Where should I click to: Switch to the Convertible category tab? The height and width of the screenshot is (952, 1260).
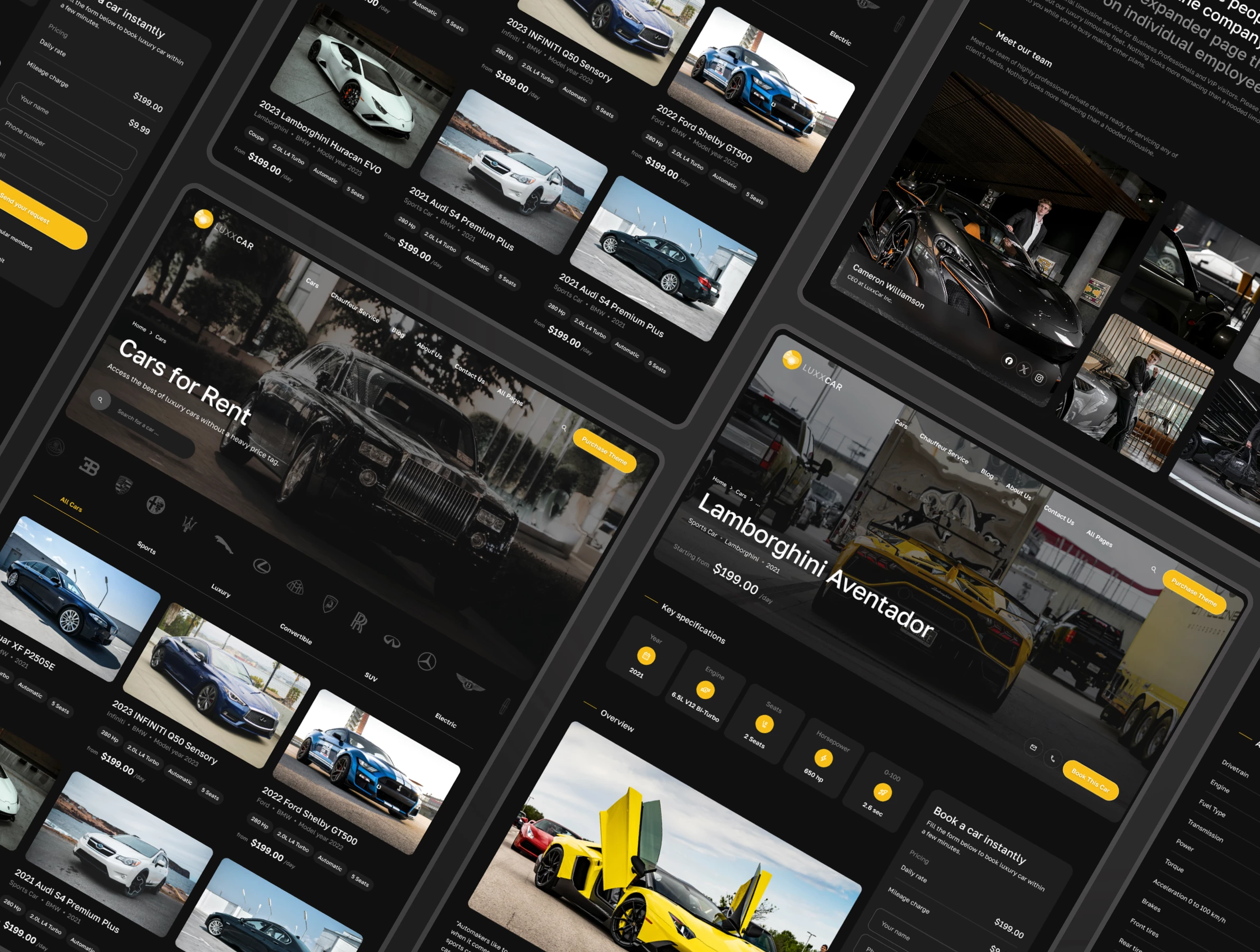(296, 634)
